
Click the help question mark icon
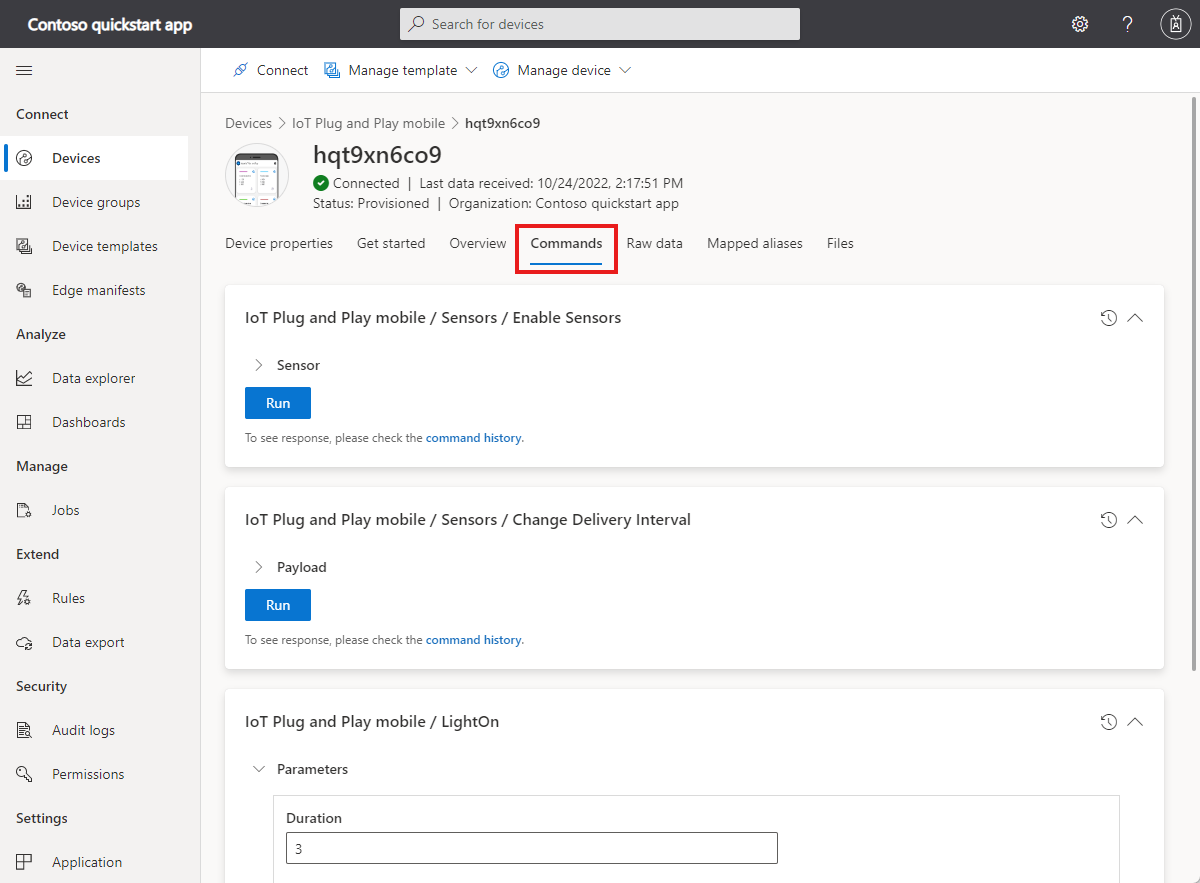point(1127,24)
